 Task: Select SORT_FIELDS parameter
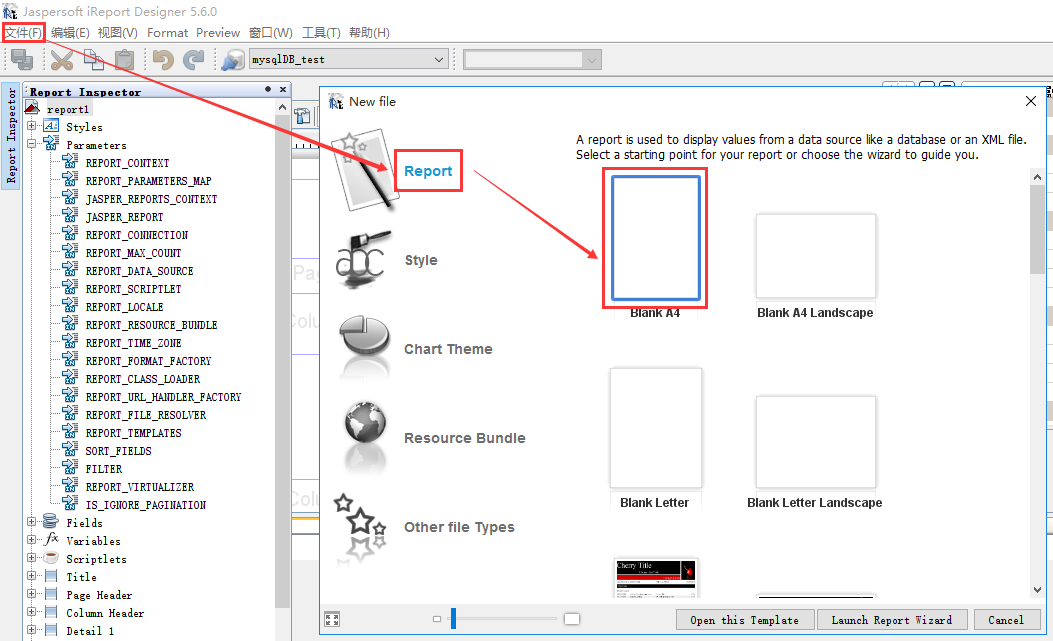coord(118,451)
